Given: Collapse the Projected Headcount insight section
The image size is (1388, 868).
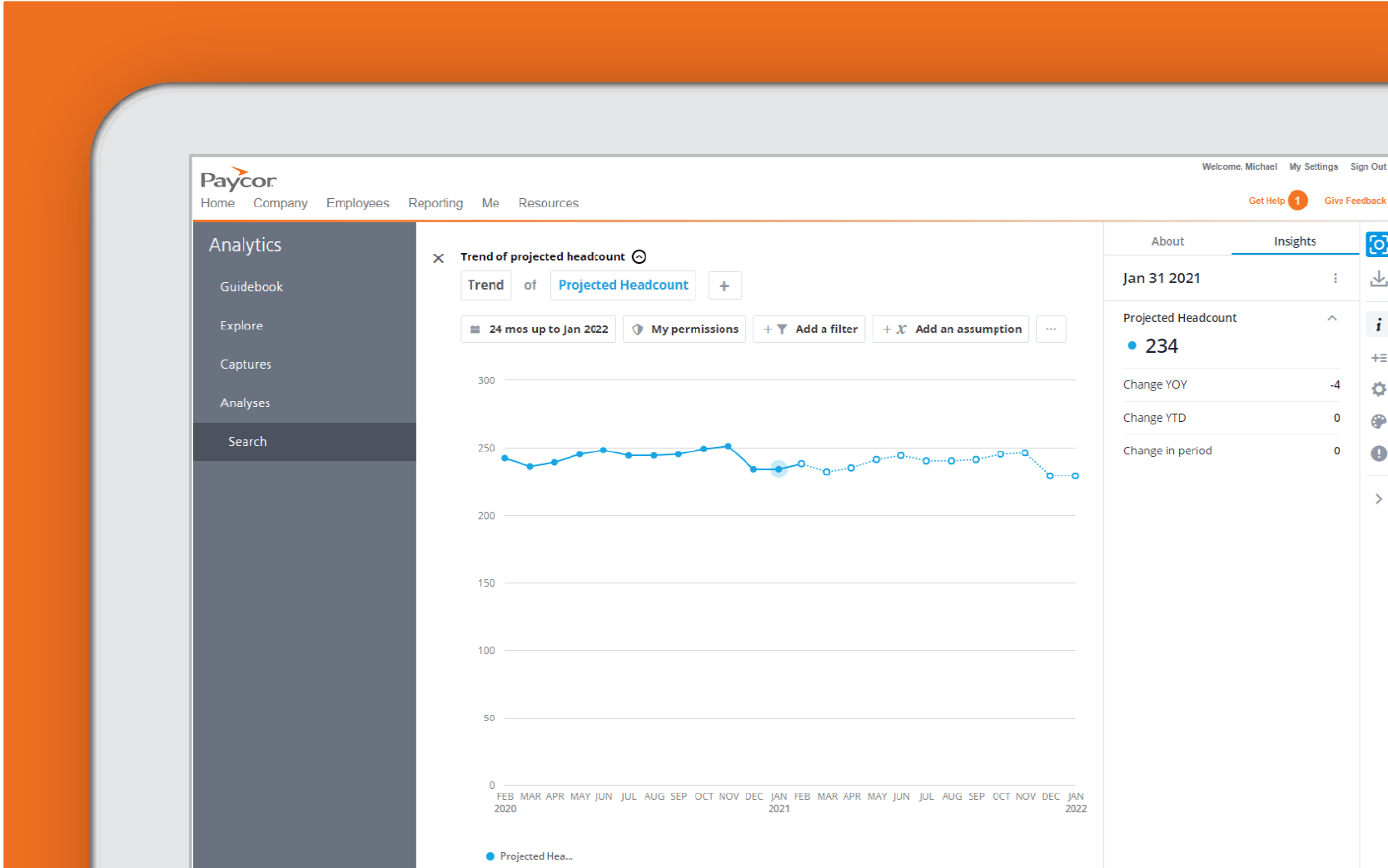Looking at the screenshot, I should (x=1331, y=318).
